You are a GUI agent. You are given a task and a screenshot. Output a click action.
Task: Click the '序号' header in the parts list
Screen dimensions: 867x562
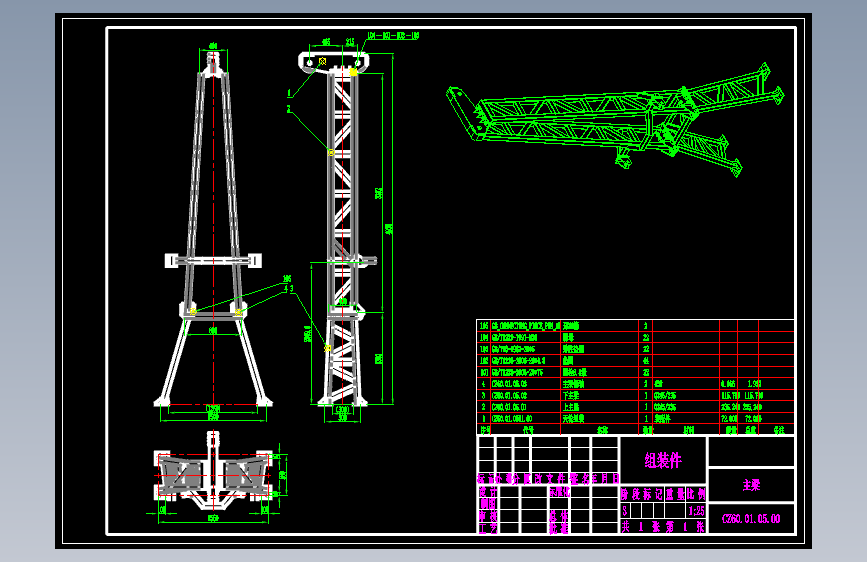(484, 430)
